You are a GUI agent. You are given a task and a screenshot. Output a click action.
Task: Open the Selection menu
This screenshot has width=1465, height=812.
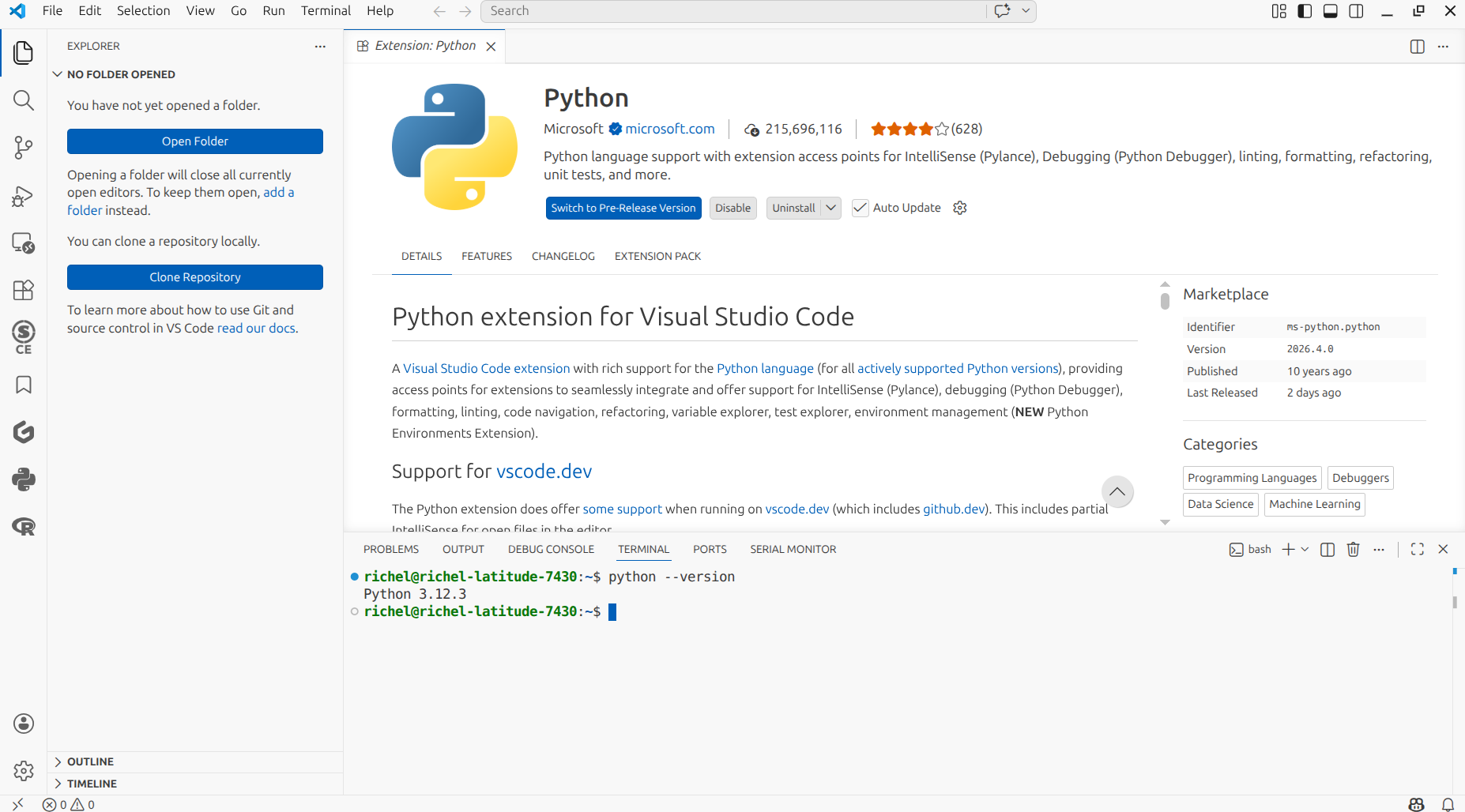pyautogui.click(x=143, y=11)
